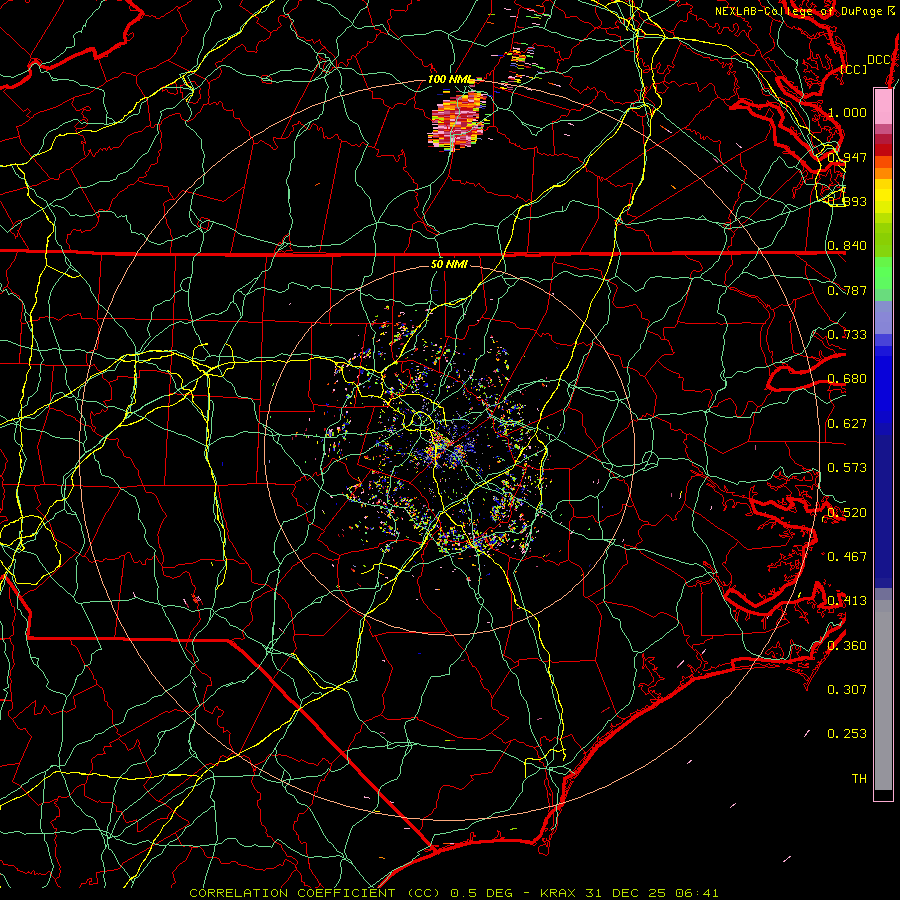
Task: Click the pink segment of the color bar
Action: tap(883, 107)
